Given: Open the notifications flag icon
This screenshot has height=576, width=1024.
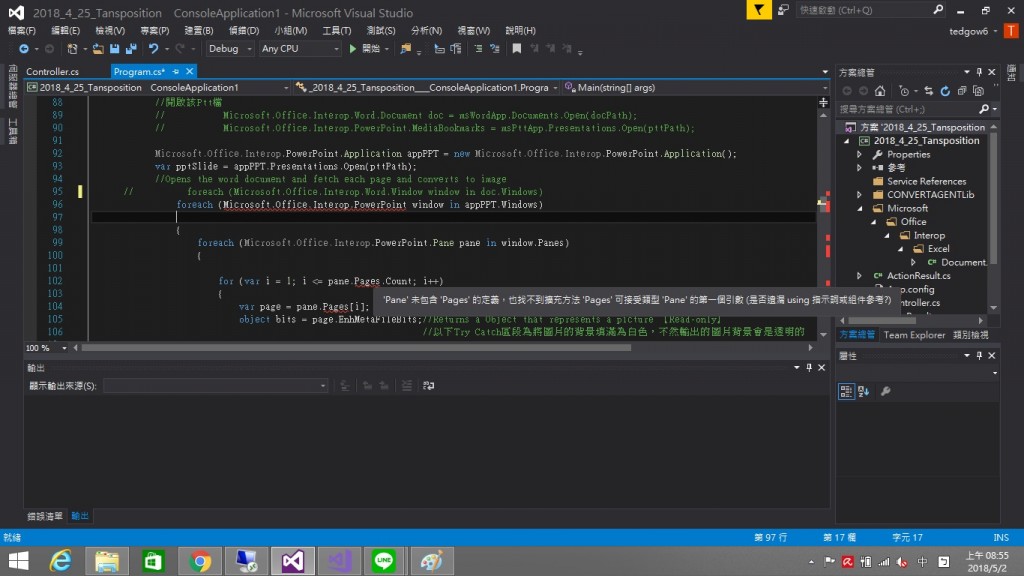Looking at the screenshot, I should pos(759,10).
